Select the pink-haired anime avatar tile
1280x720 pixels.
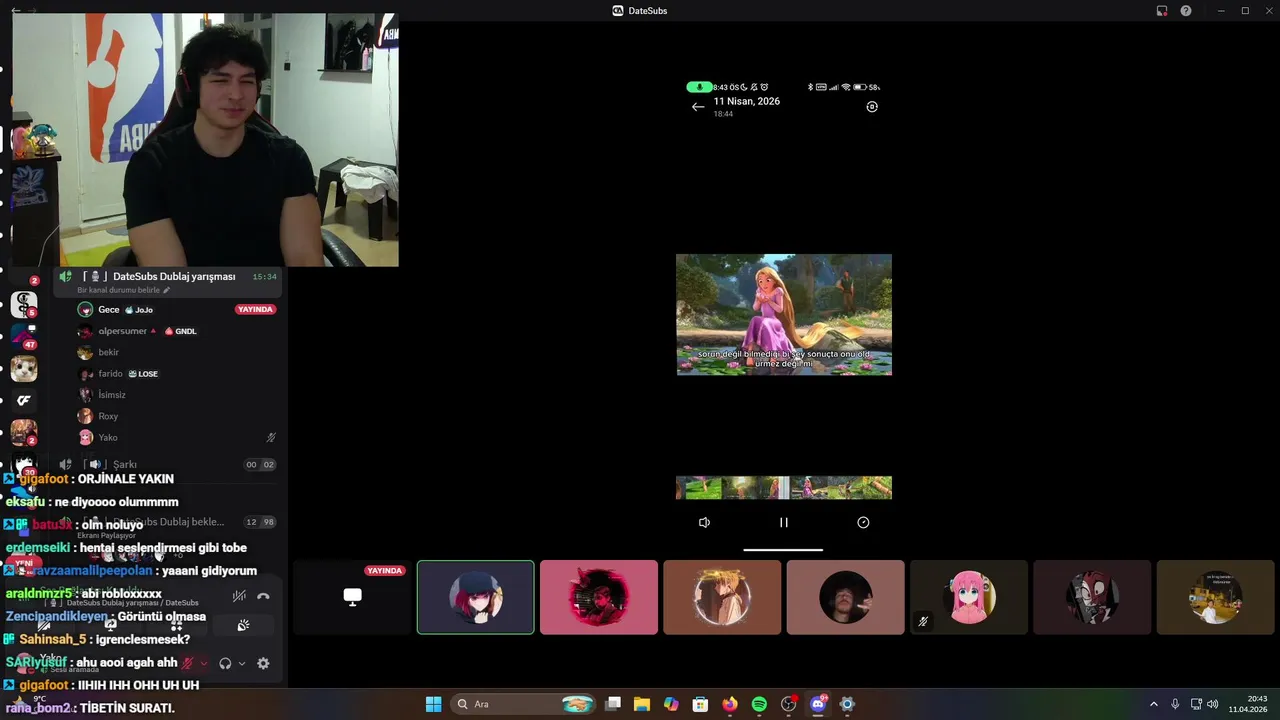pos(969,597)
